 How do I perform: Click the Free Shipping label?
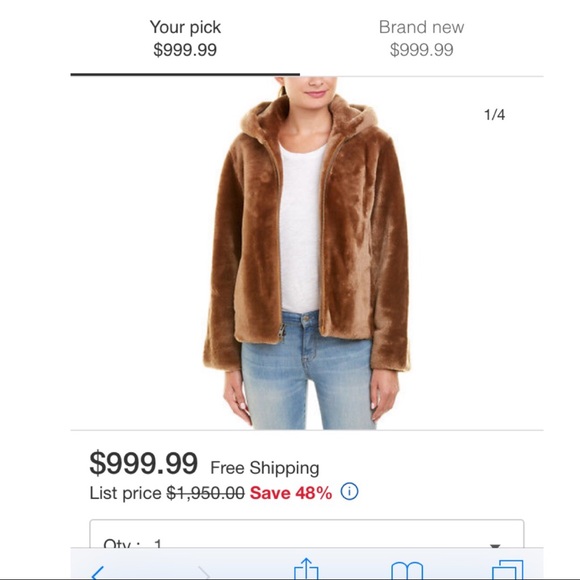pyautogui.click(x=265, y=468)
